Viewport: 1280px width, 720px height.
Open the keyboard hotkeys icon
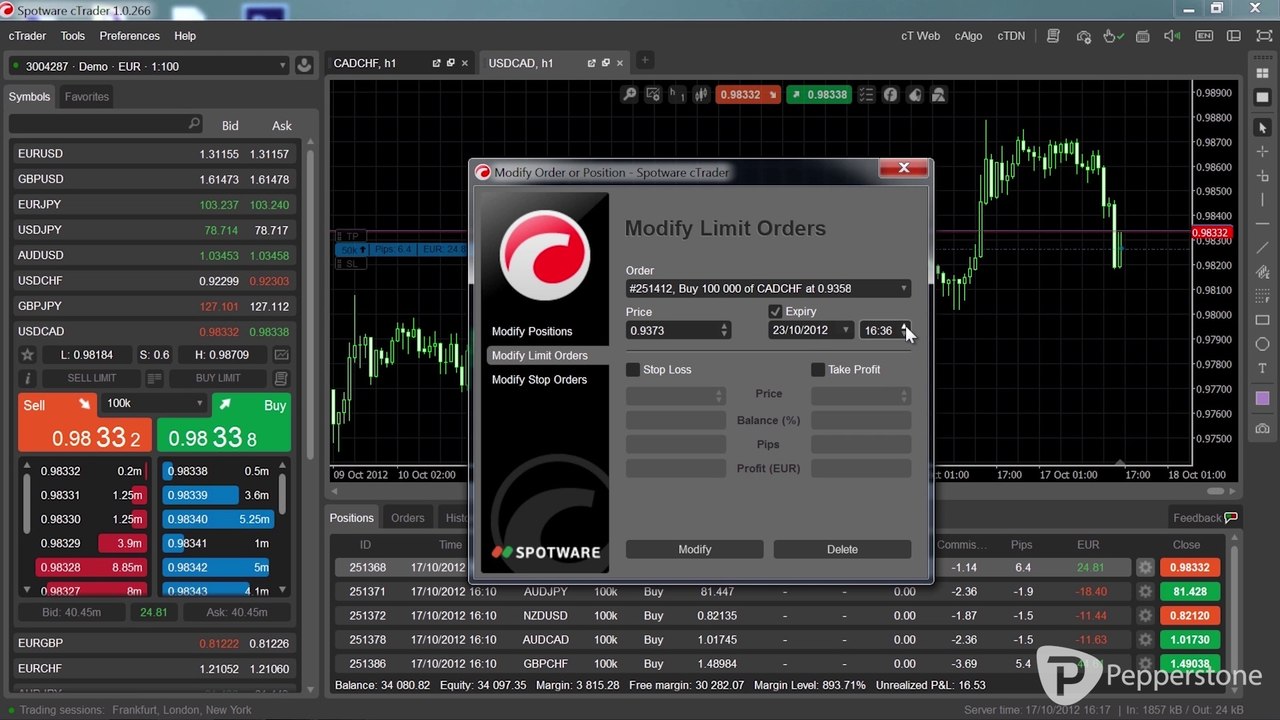pyautogui.click(x=1144, y=36)
